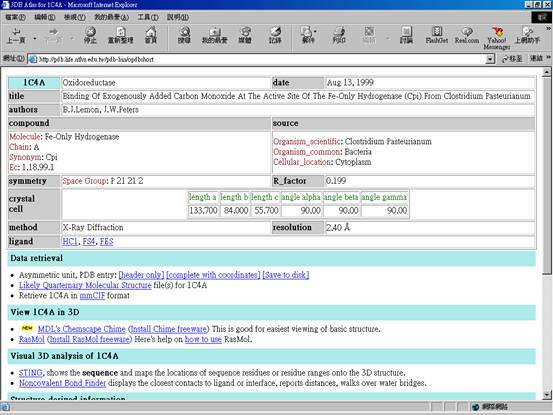Launch FlashGet from the toolbar
Viewport: 553px width, 415px height.
pos(437,35)
